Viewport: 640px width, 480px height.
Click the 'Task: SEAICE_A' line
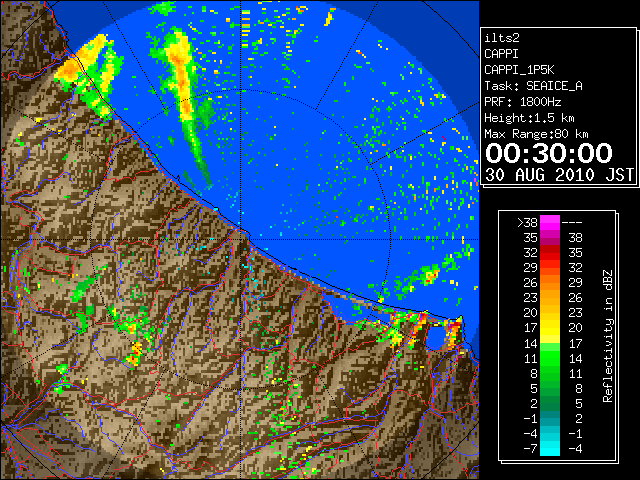(533, 86)
